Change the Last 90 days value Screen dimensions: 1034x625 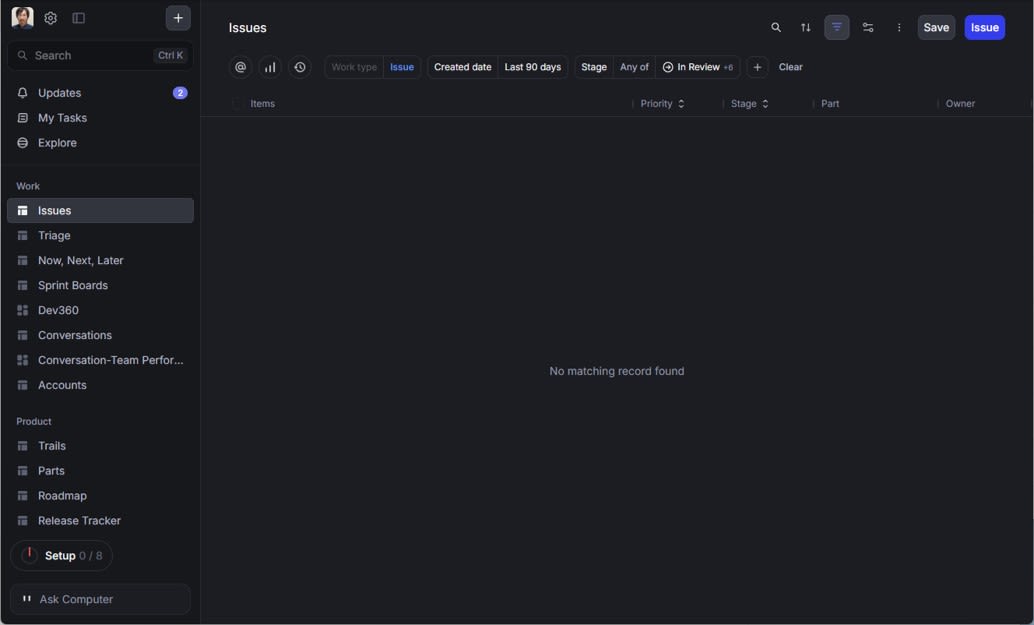pyautogui.click(x=533, y=67)
